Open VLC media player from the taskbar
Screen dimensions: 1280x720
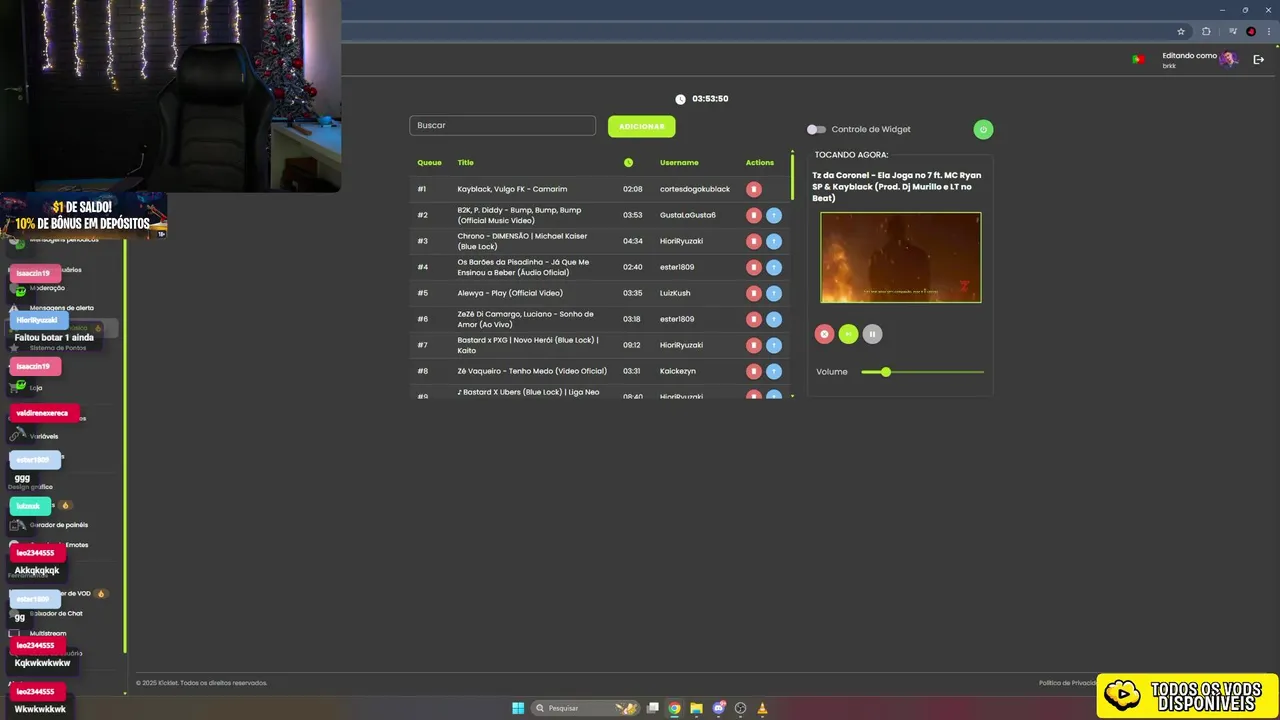point(762,708)
